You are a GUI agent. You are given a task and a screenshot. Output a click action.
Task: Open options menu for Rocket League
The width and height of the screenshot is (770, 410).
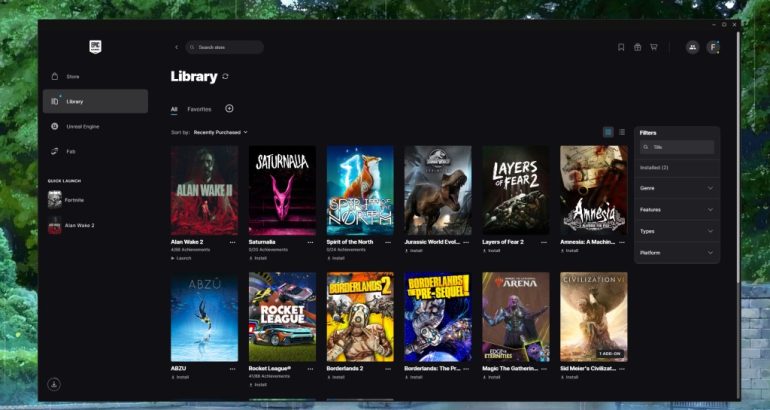pos(310,369)
